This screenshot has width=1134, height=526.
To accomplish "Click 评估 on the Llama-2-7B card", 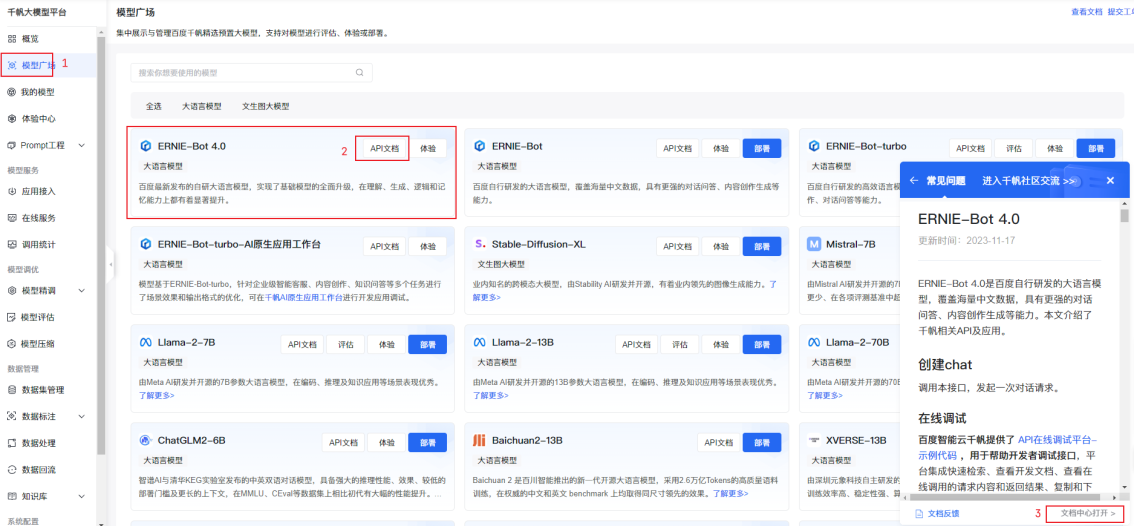I will (x=346, y=344).
